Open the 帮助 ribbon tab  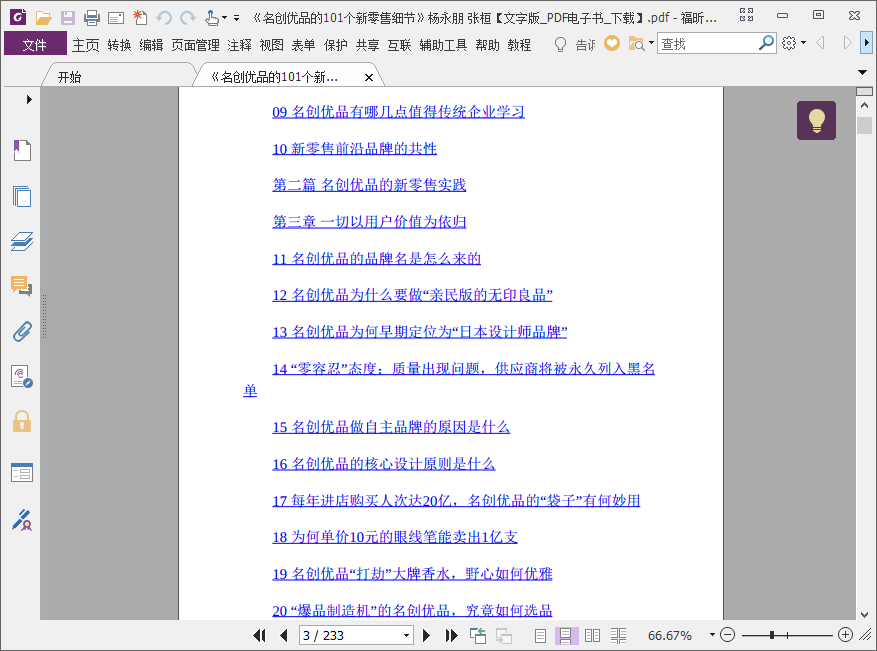(x=487, y=45)
